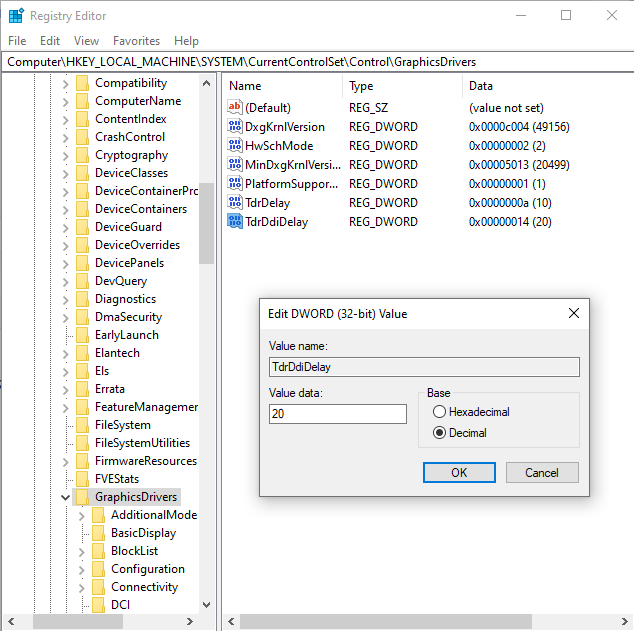This screenshot has height=631, width=634.
Task: Click the Errata folder icon
Action: [82, 389]
